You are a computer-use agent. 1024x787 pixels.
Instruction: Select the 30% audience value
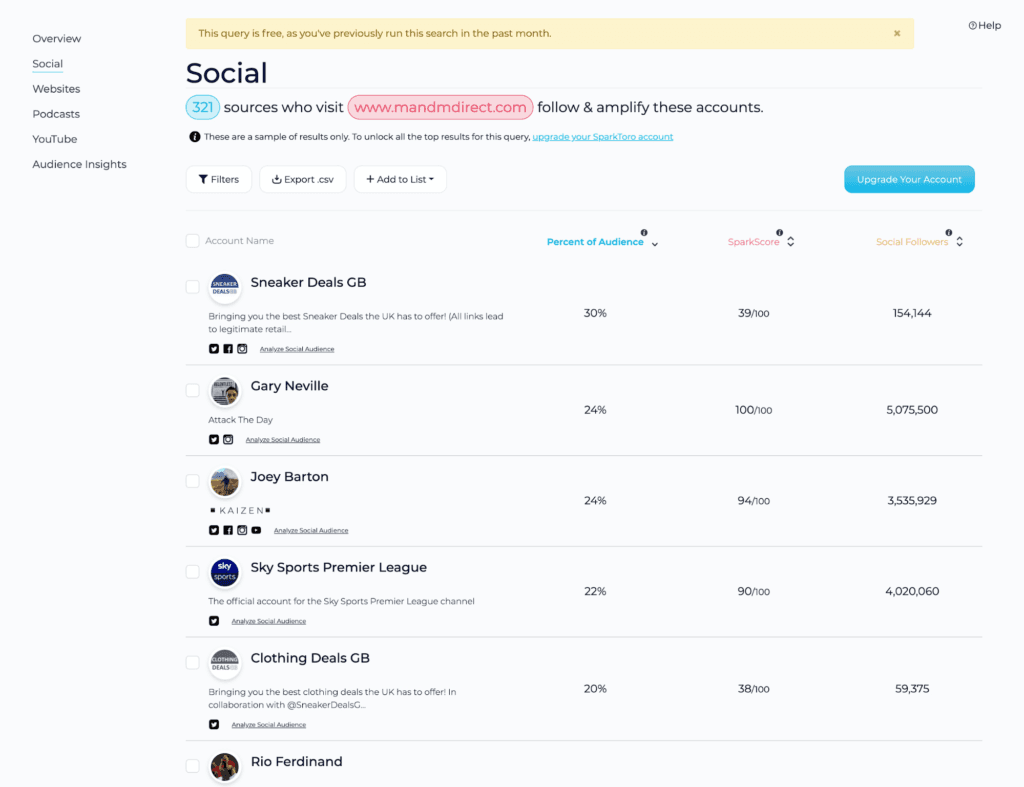595,313
